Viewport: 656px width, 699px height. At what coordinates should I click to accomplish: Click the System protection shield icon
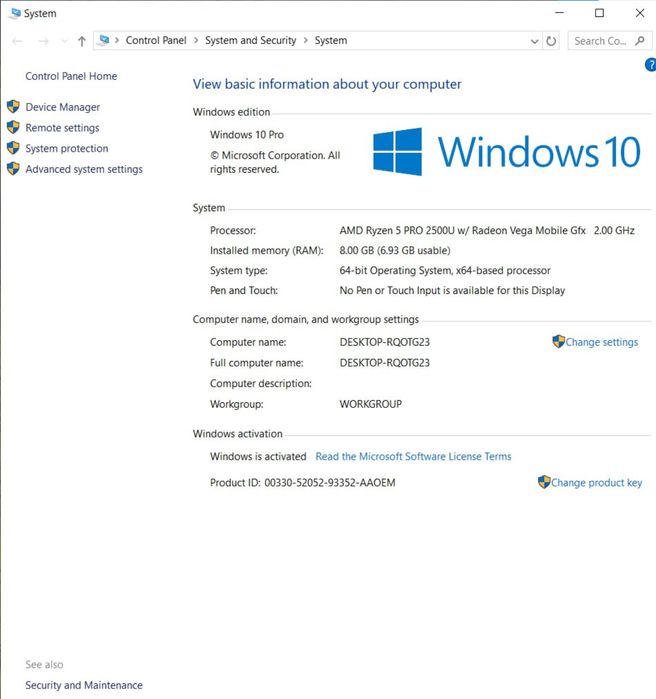point(13,148)
